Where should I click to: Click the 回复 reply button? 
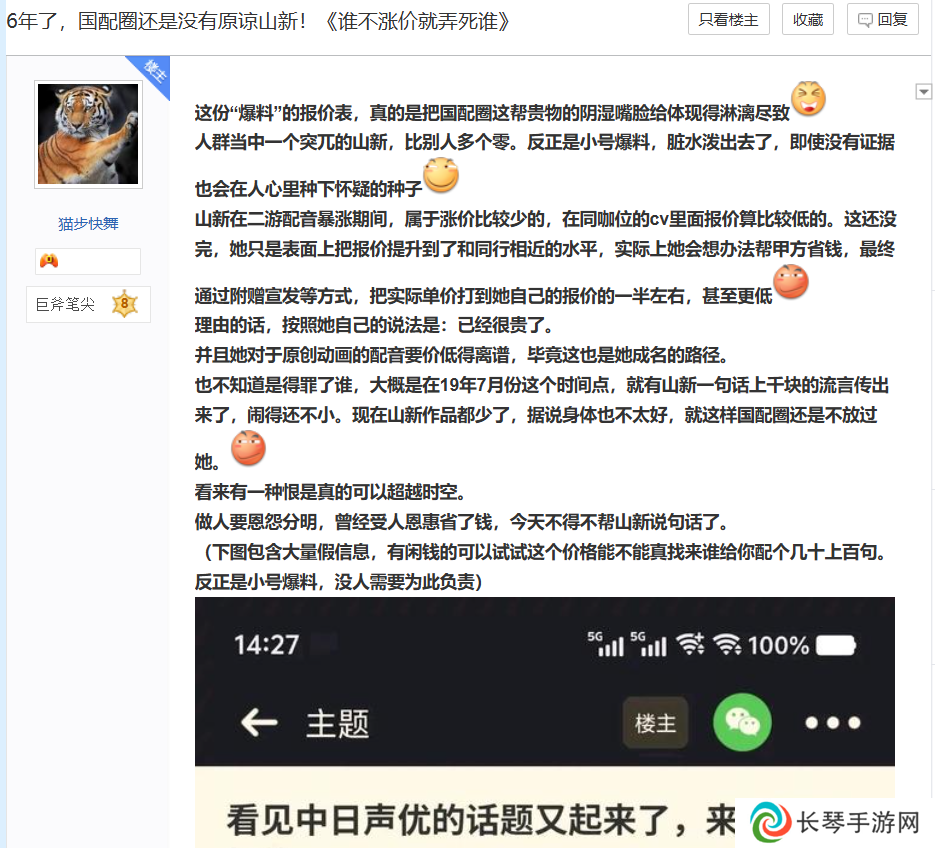pos(883,20)
